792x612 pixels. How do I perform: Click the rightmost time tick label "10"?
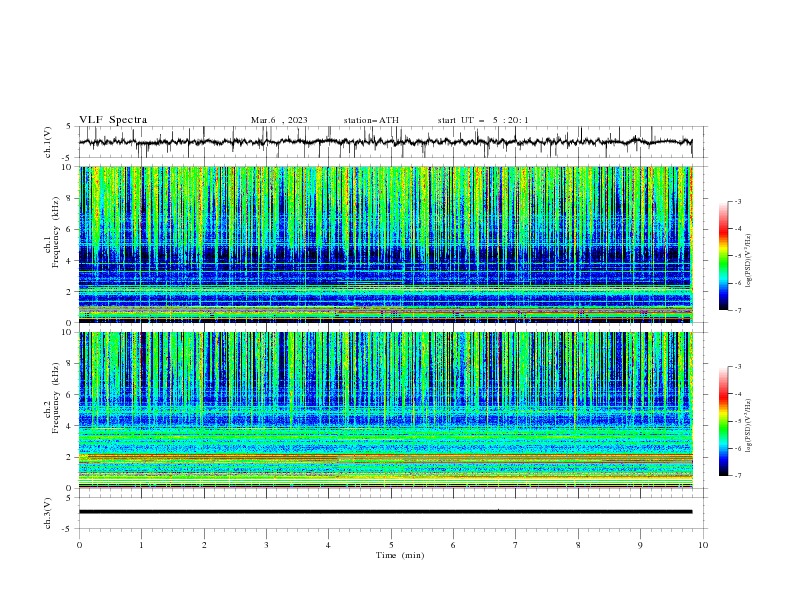pos(703,545)
